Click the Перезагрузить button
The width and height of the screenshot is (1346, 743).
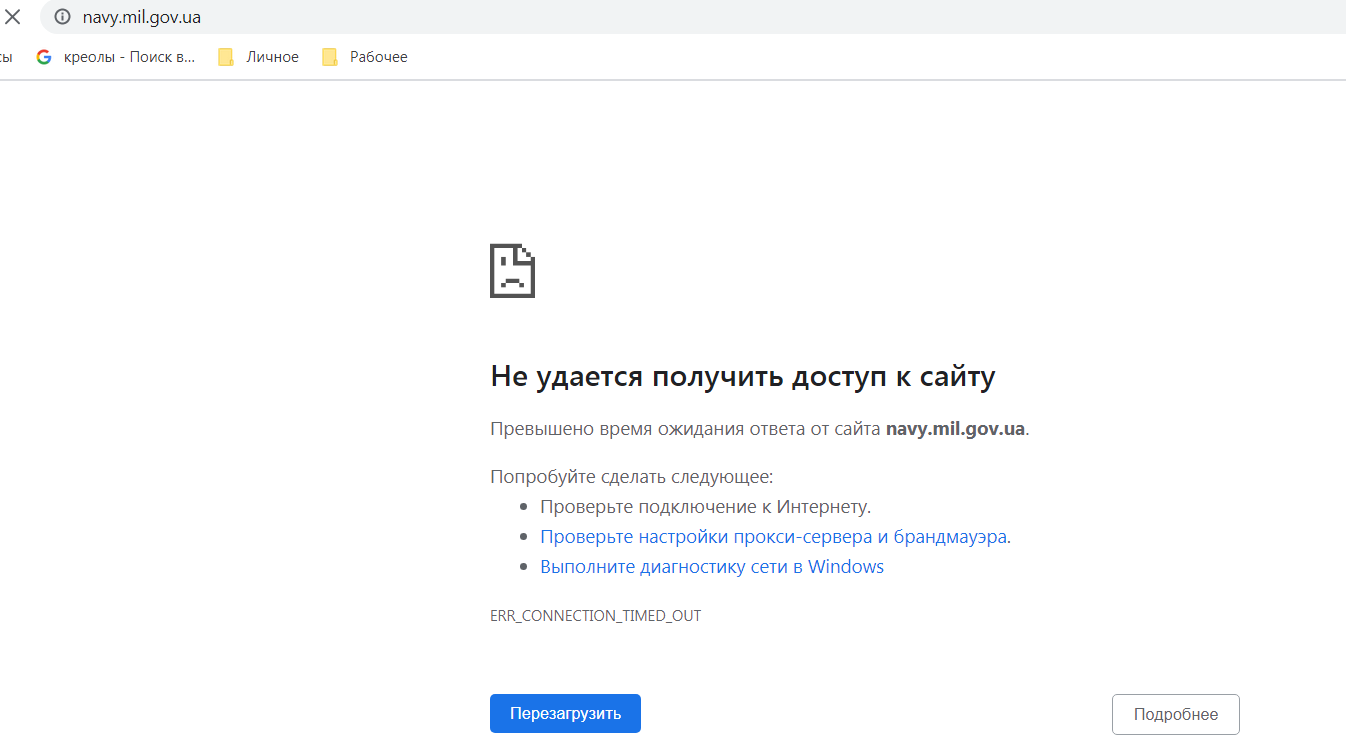tap(565, 713)
